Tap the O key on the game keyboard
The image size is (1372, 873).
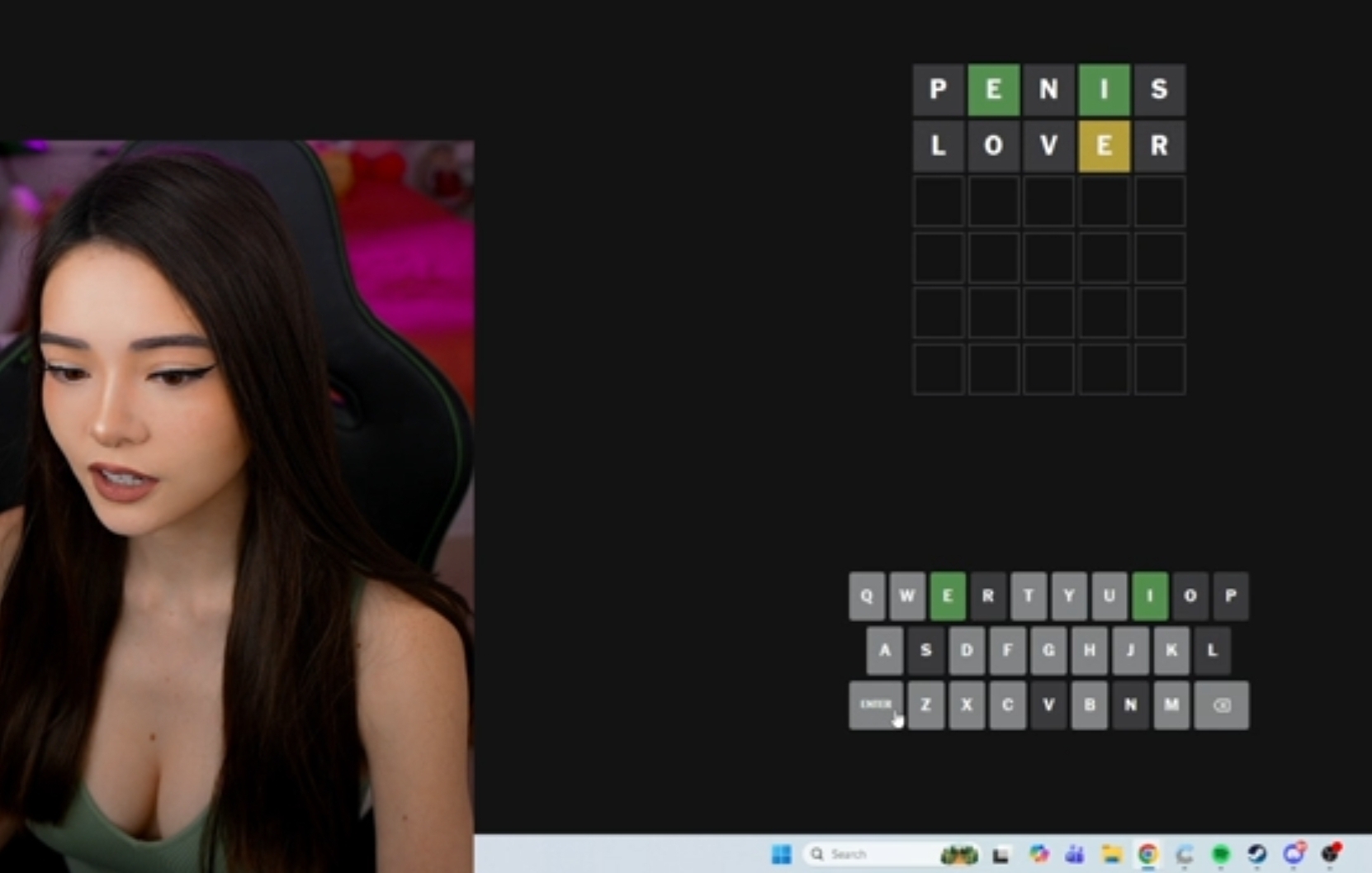coord(1190,596)
